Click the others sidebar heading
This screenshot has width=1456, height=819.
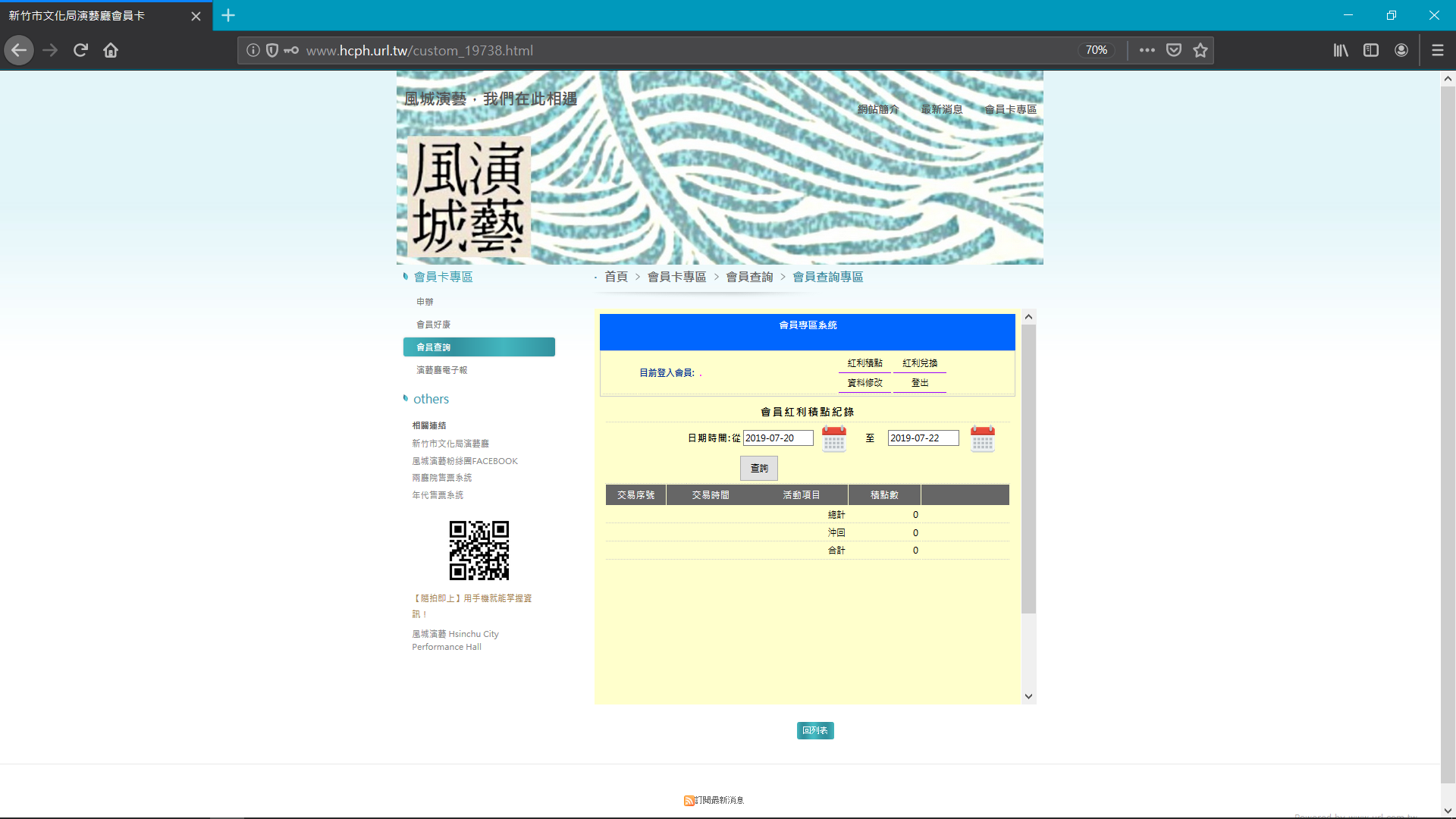point(431,399)
